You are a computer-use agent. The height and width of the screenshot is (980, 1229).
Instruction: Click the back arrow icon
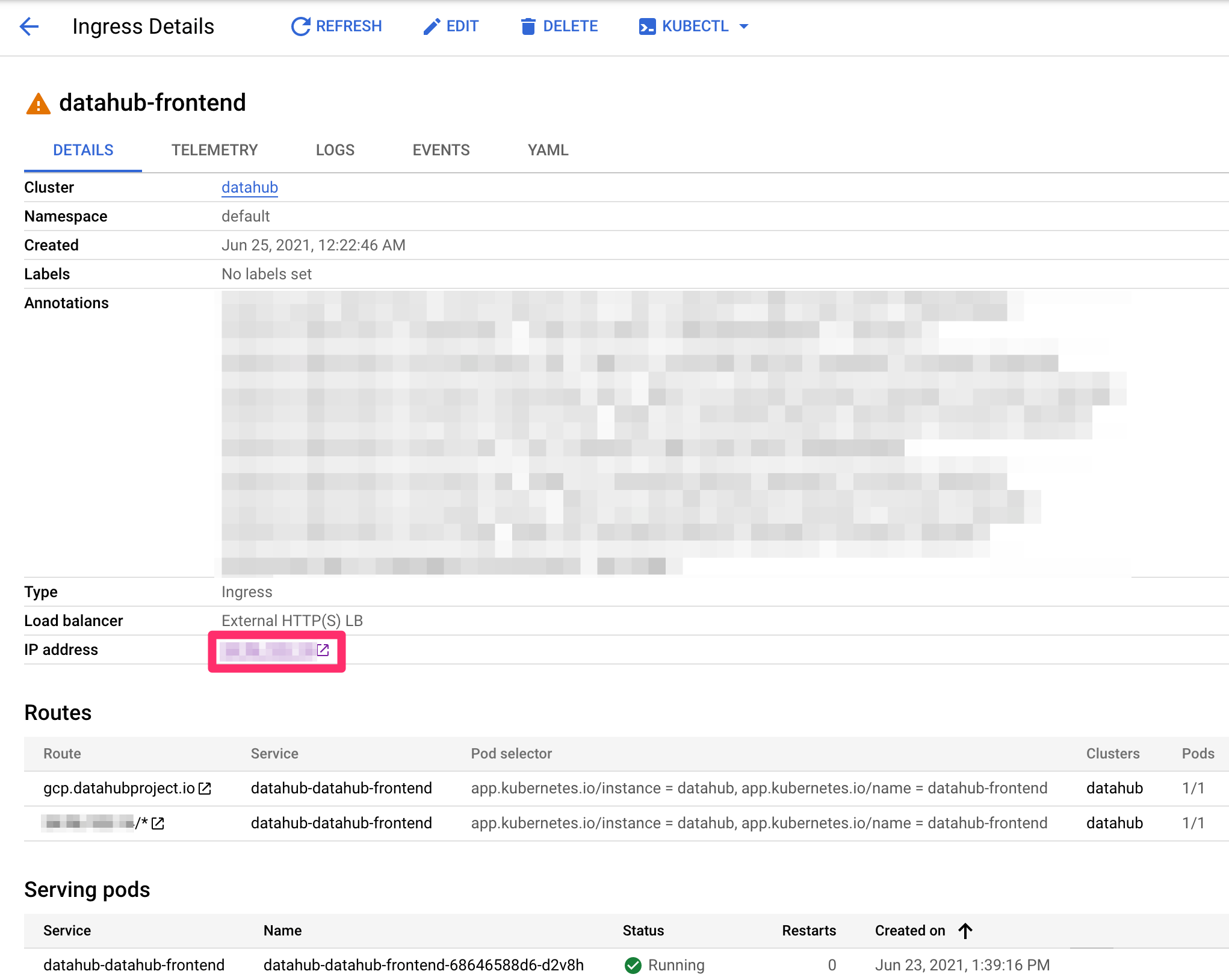pos(29,26)
